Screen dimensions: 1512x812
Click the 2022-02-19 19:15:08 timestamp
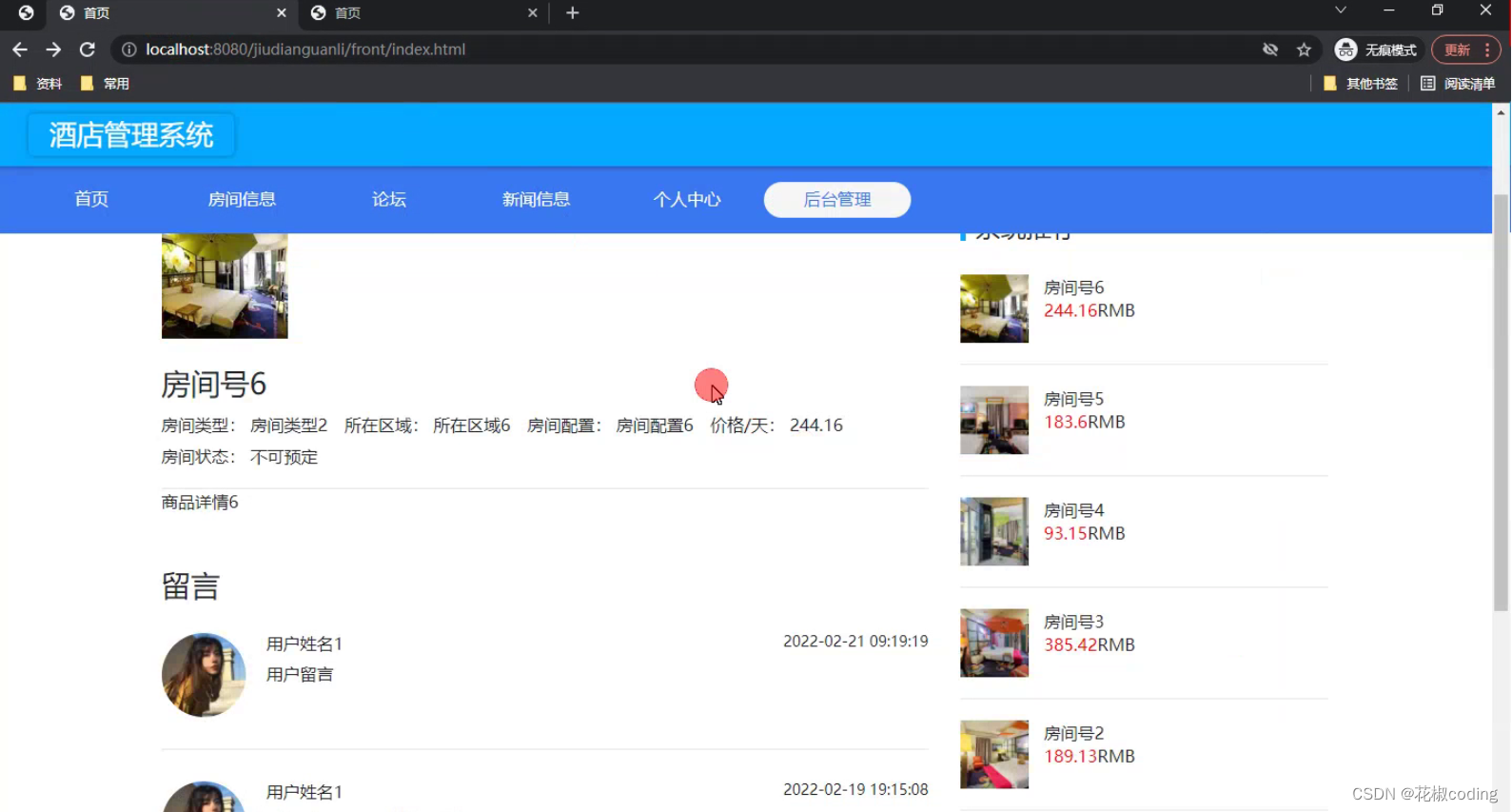coord(855,790)
